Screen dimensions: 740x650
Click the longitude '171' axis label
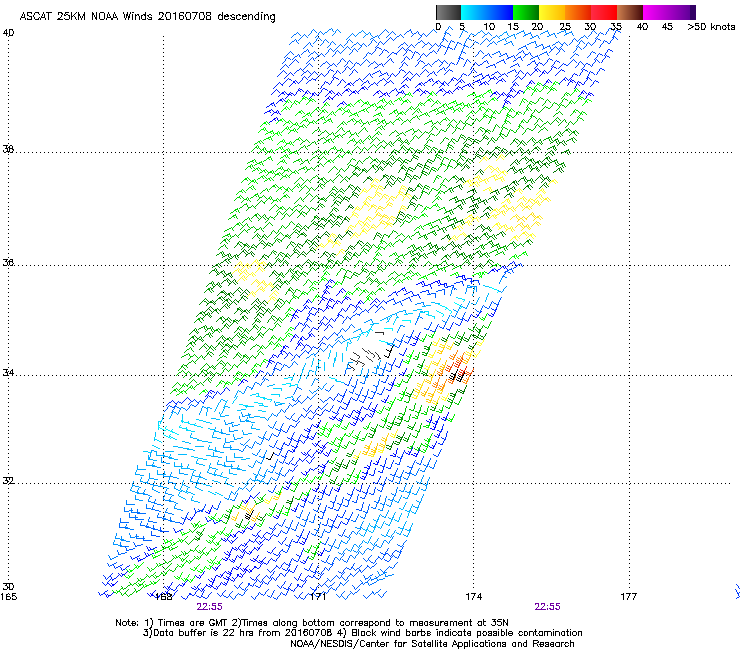coord(318,597)
